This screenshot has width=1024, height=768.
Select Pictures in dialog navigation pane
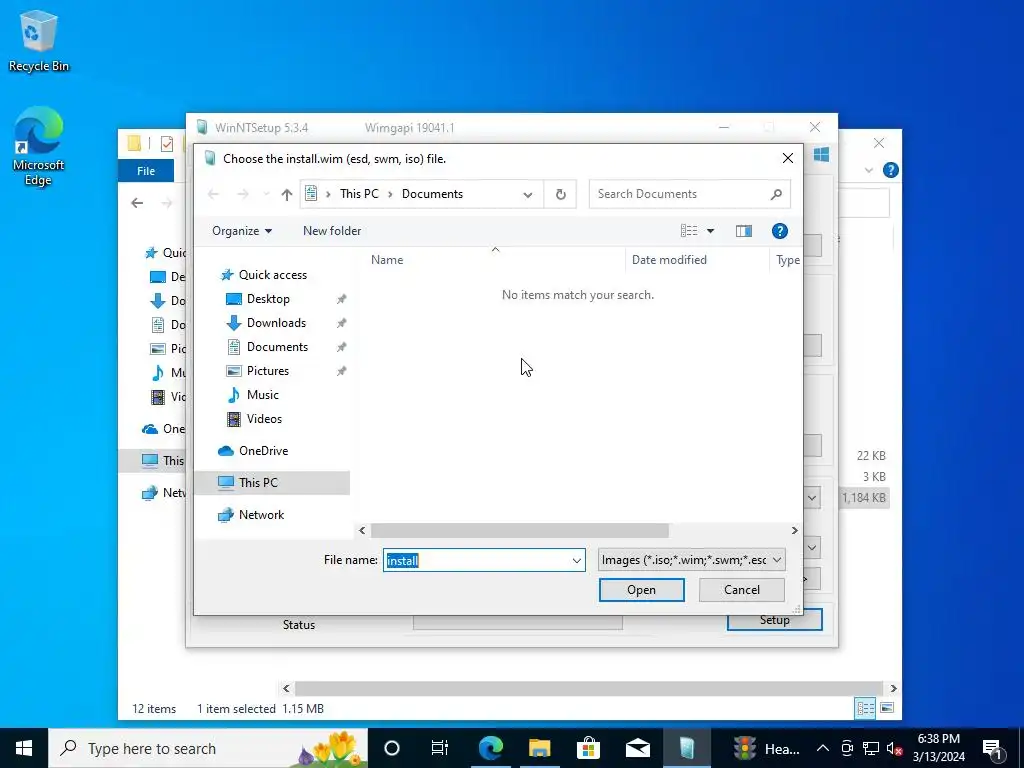click(267, 371)
